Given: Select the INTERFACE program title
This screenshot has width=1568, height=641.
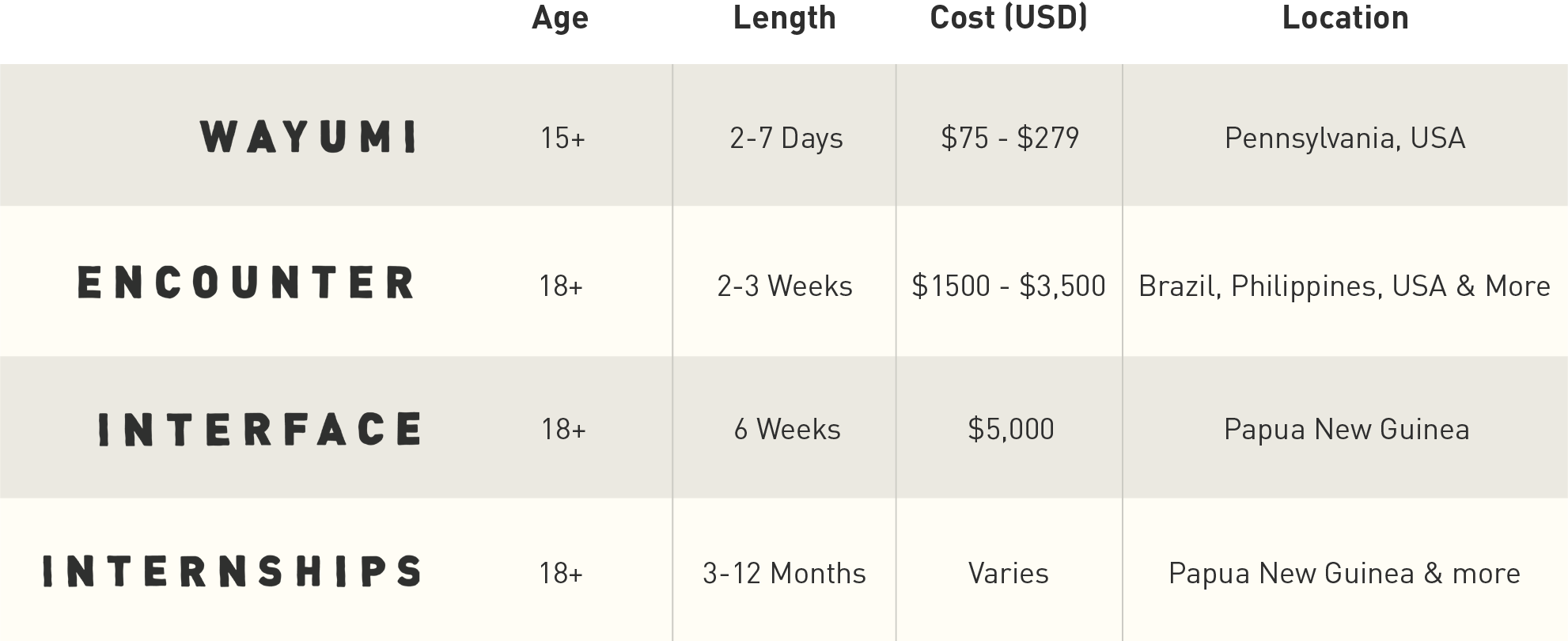Looking at the screenshot, I should click(259, 429).
